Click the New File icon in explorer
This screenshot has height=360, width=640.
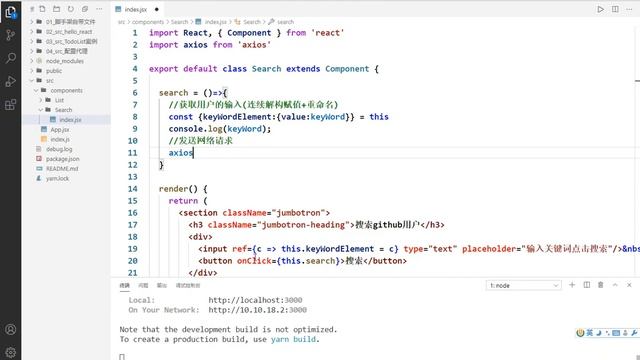(x=42, y=9)
